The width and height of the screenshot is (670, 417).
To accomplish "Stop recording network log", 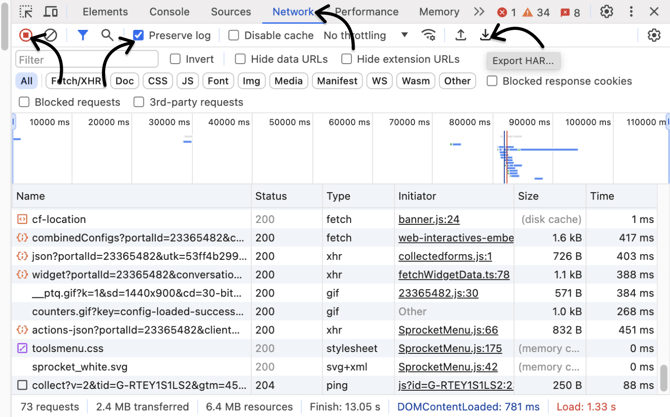I will (x=26, y=35).
